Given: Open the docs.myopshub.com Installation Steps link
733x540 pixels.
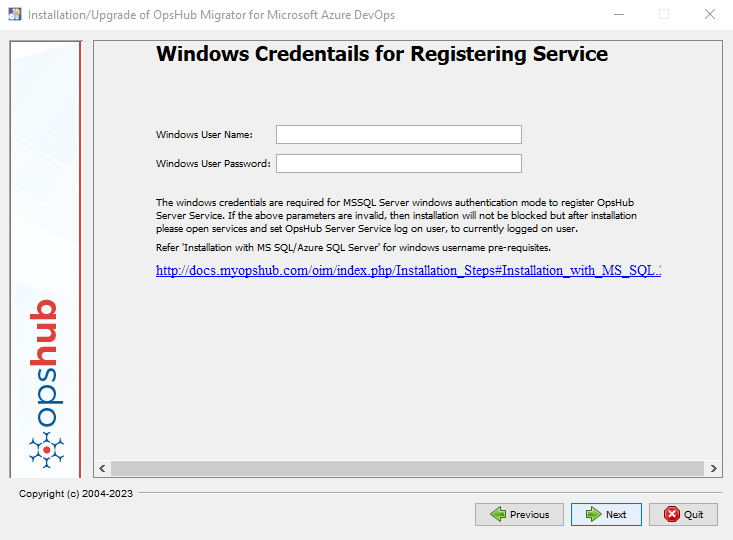Looking at the screenshot, I should [408, 270].
